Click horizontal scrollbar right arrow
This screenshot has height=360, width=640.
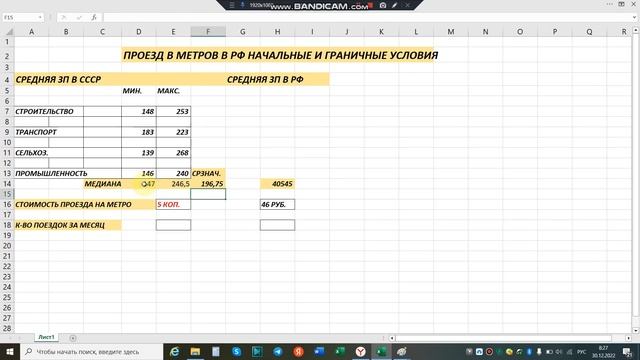[x=629, y=338]
